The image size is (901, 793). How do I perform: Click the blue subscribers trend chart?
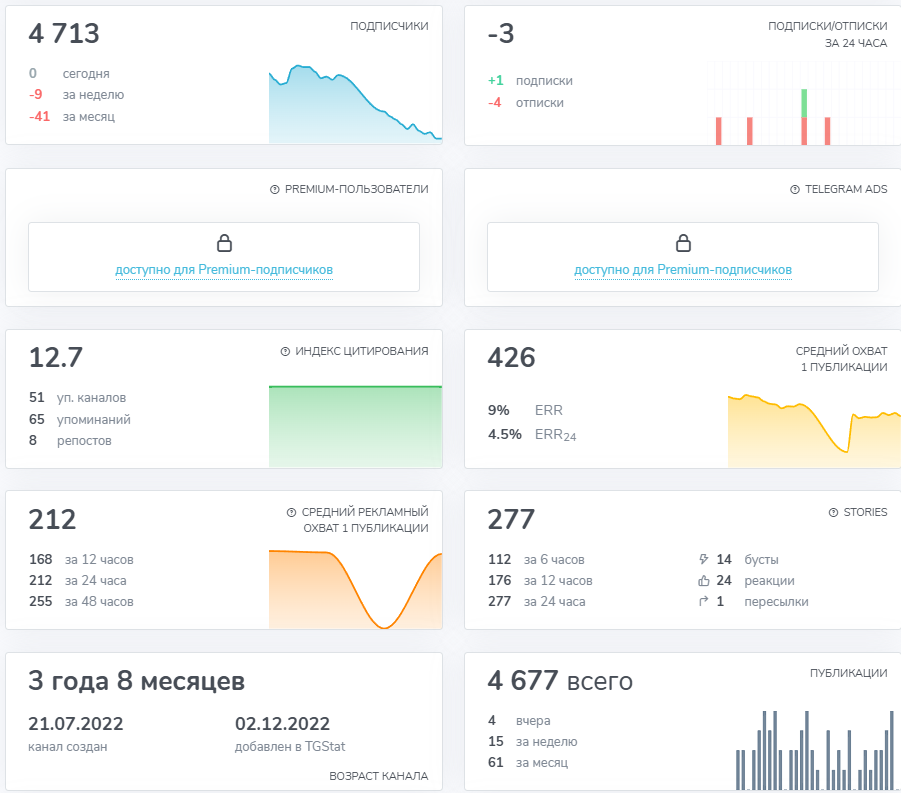354,108
